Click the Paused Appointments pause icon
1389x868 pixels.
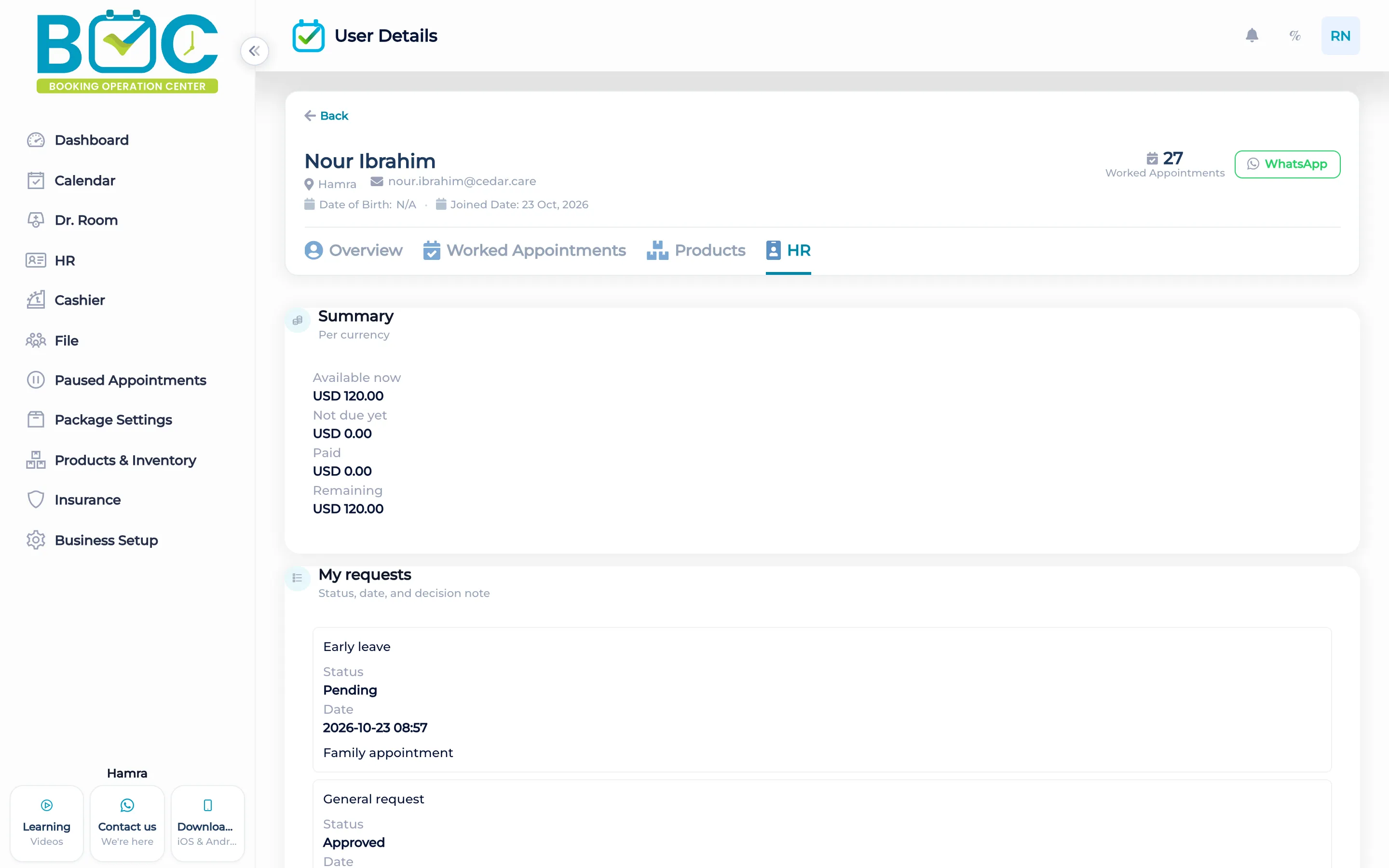click(x=36, y=380)
